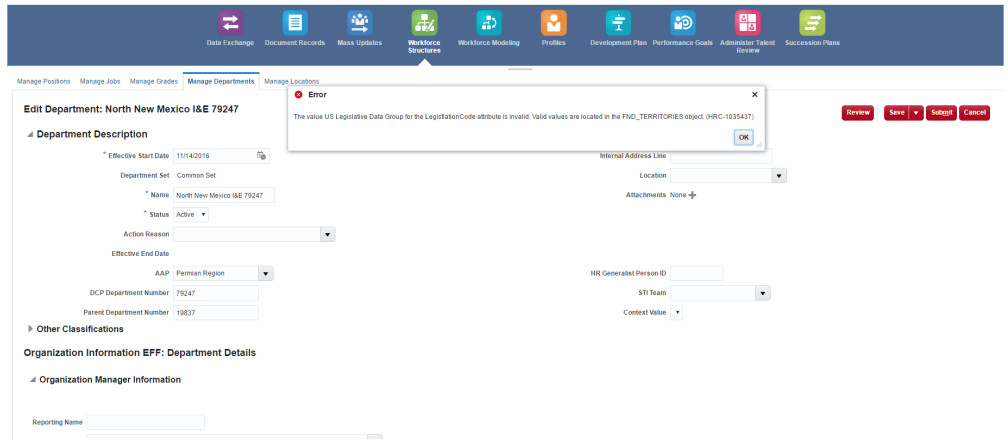Open the Location dropdown arrow

point(779,175)
